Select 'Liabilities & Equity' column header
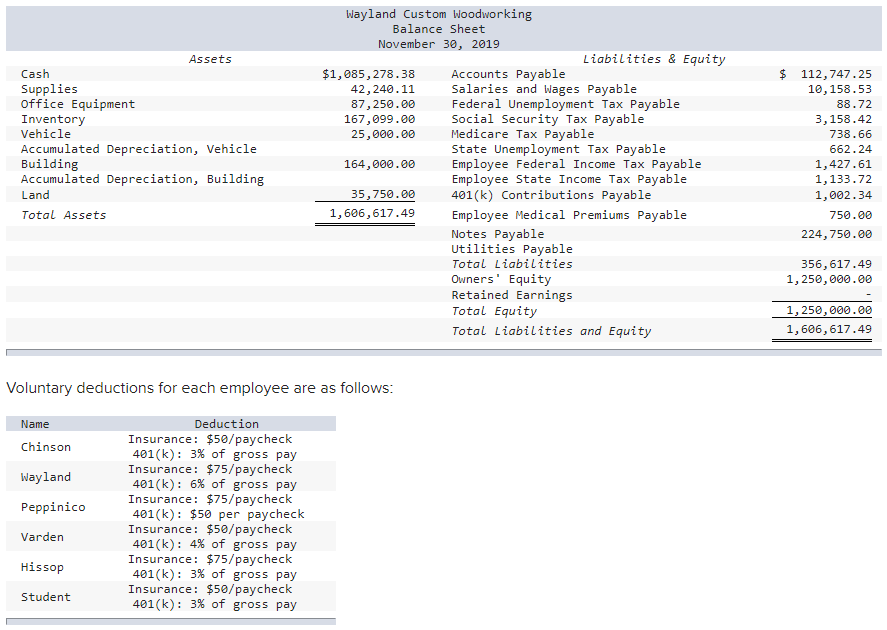The height and width of the screenshot is (630, 887). tap(654, 59)
